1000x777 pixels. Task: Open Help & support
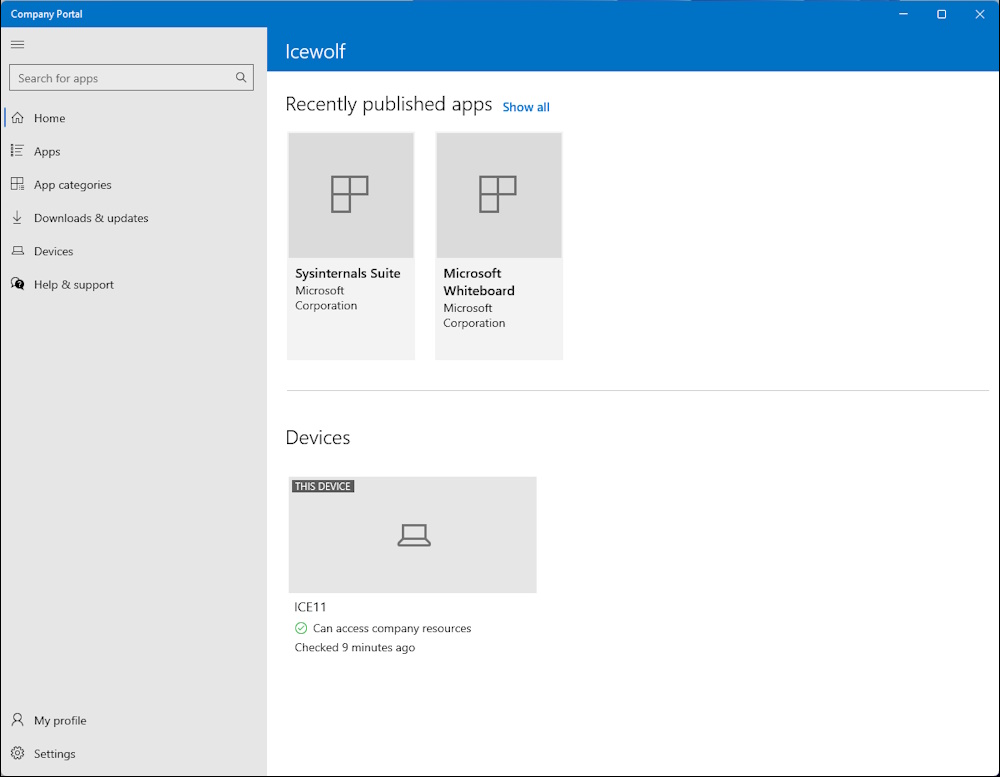click(74, 285)
